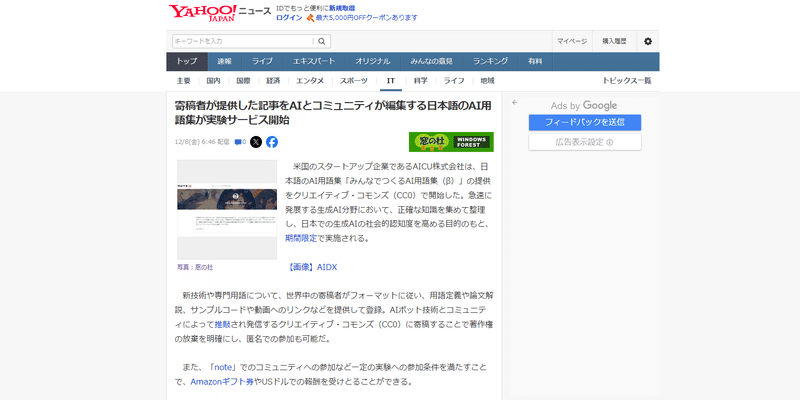
Task: Open the 速報 tab
Action: click(x=224, y=61)
